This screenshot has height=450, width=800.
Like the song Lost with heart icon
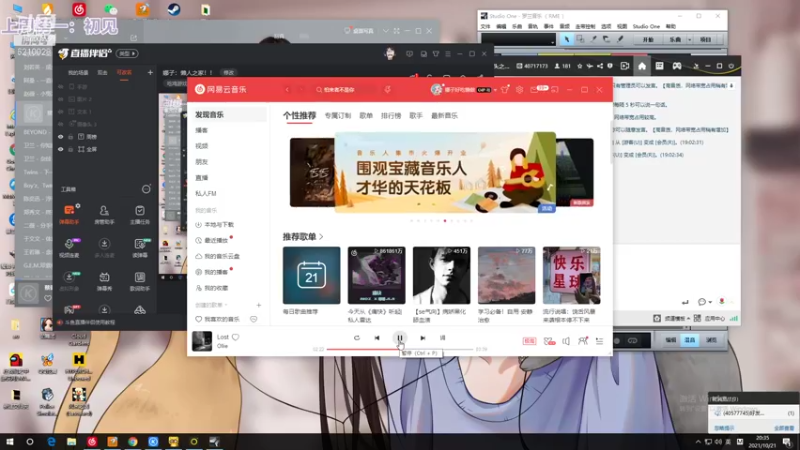236,337
